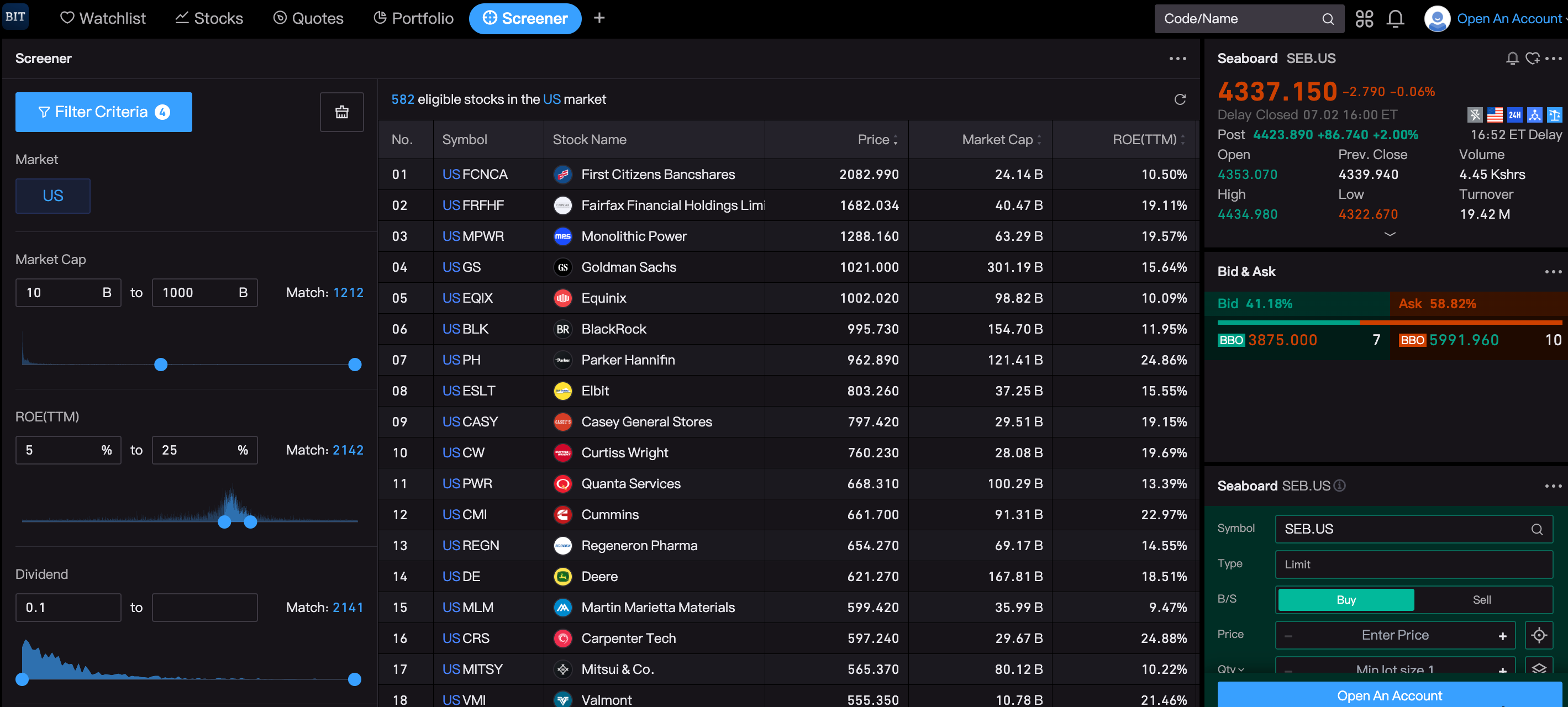This screenshot has width=1568, height=707.
Task: Add a new tab with plus icon
Action: click(x=599, y=18)
